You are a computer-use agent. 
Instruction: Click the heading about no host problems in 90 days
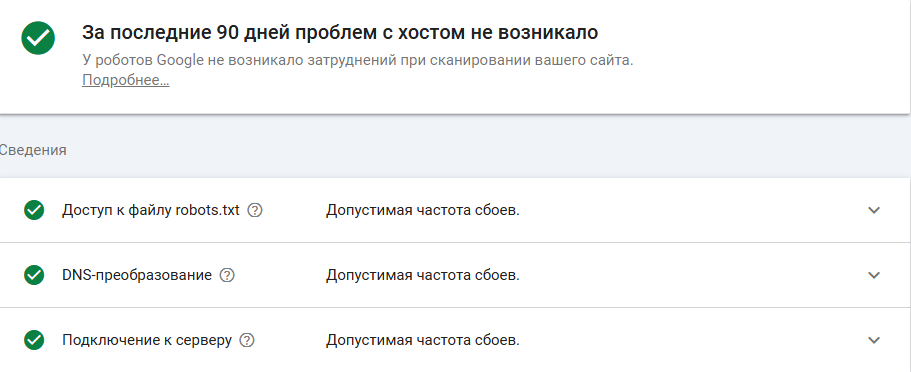[340, 33]
